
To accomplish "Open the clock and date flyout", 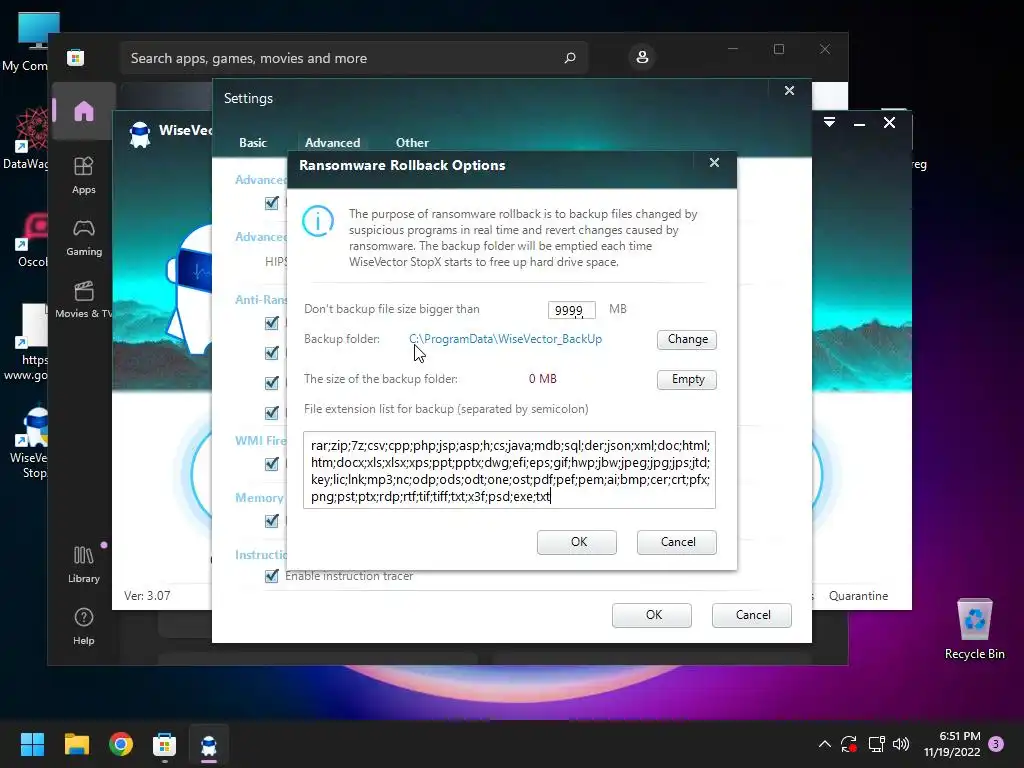I will (952, 744).
